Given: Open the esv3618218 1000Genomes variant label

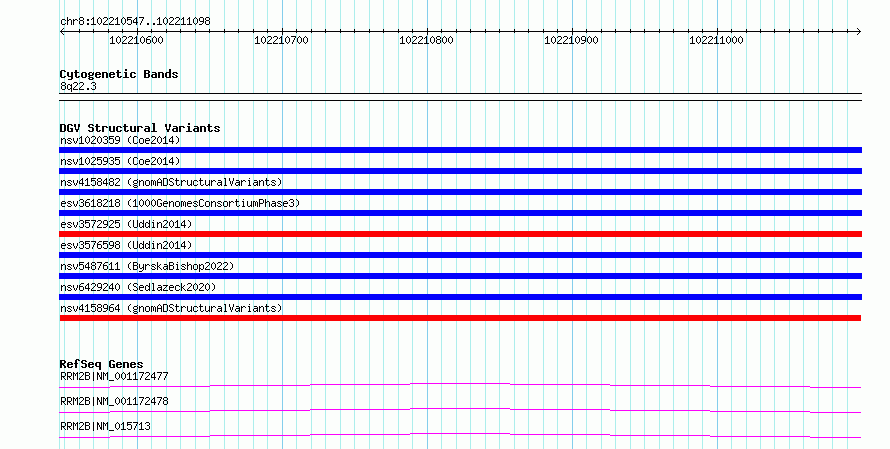Looking at the screenshot, I should (x=180, y=203).
